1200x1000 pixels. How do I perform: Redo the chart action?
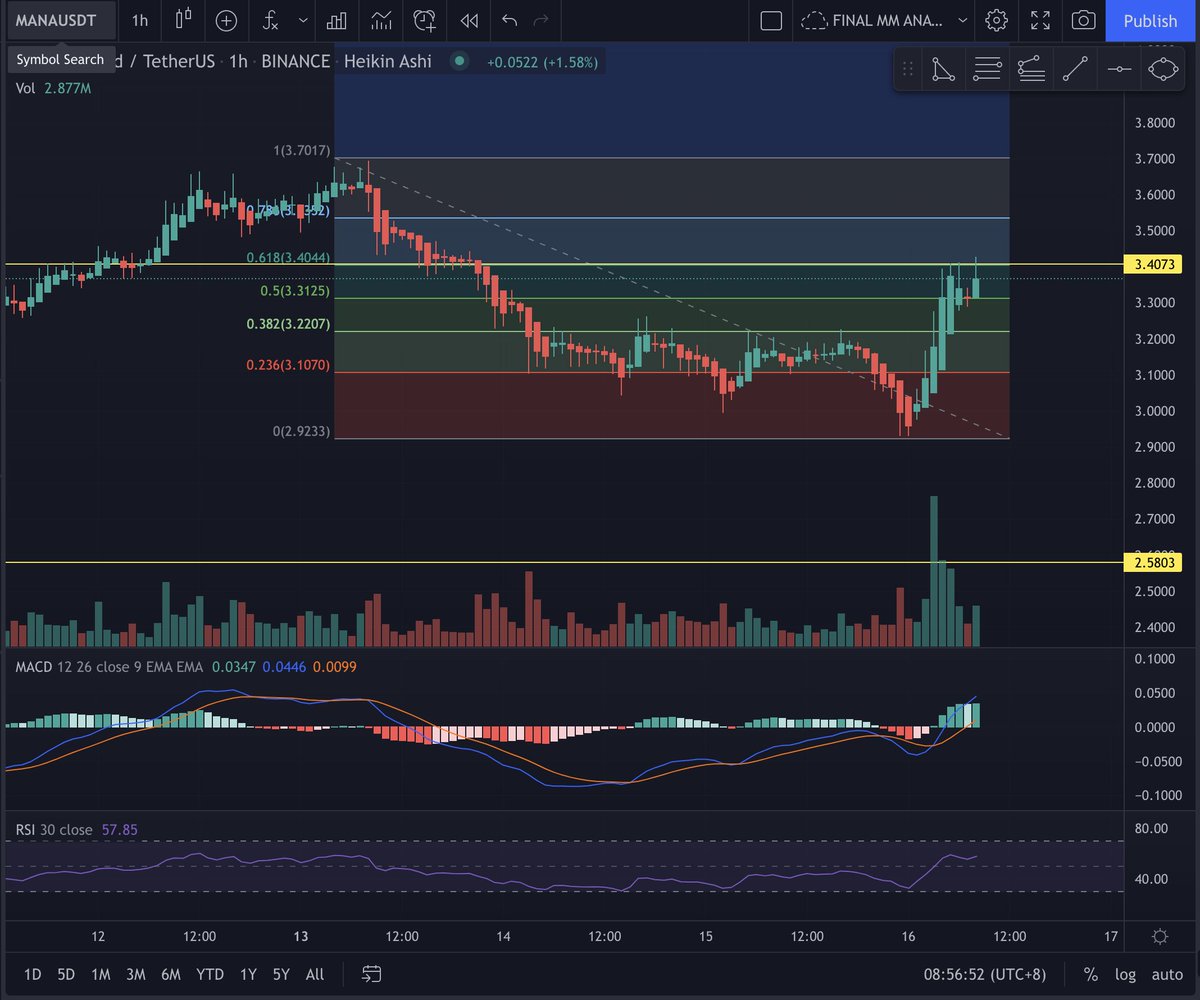click(x=542, y=20)
